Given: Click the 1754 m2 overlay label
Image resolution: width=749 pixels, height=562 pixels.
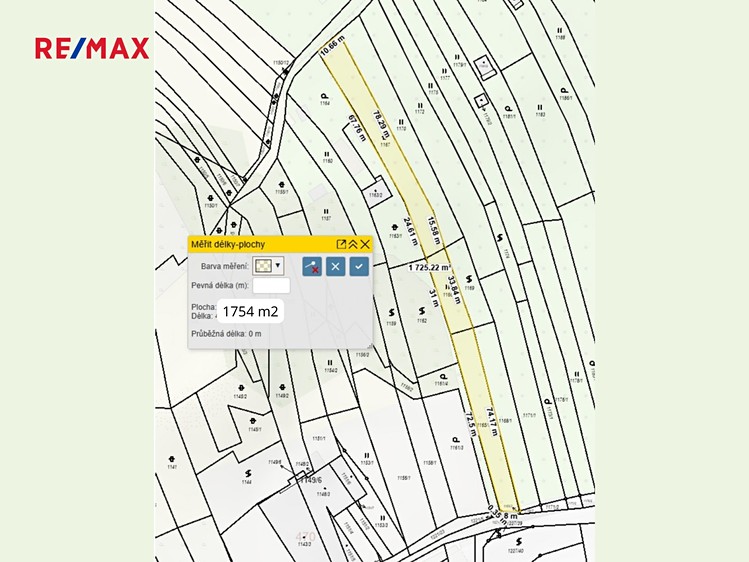Looking at the screenshot, I should tap(250, 311).
